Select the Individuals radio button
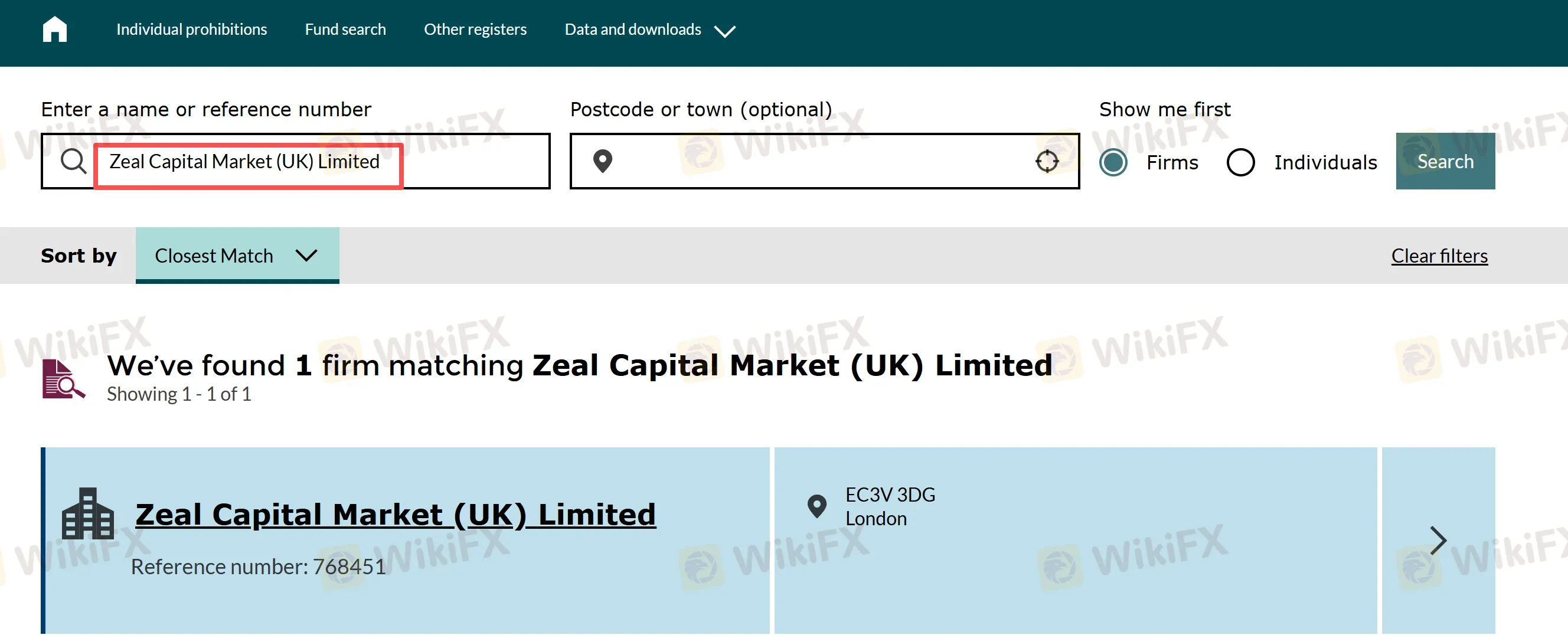 (1240, 162)
